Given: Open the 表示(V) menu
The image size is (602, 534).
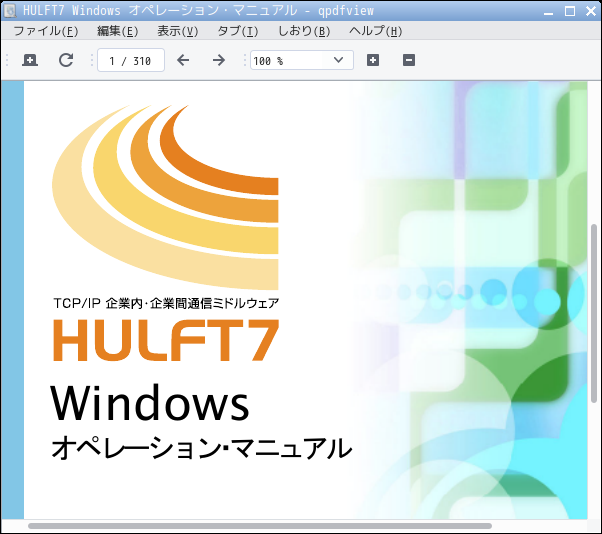Looking at the screenshot, I should coord(177,31).
